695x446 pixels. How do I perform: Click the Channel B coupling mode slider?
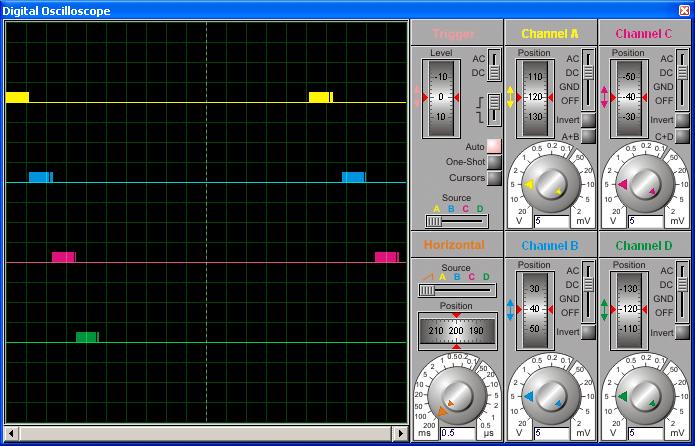(x=588, y=292)
